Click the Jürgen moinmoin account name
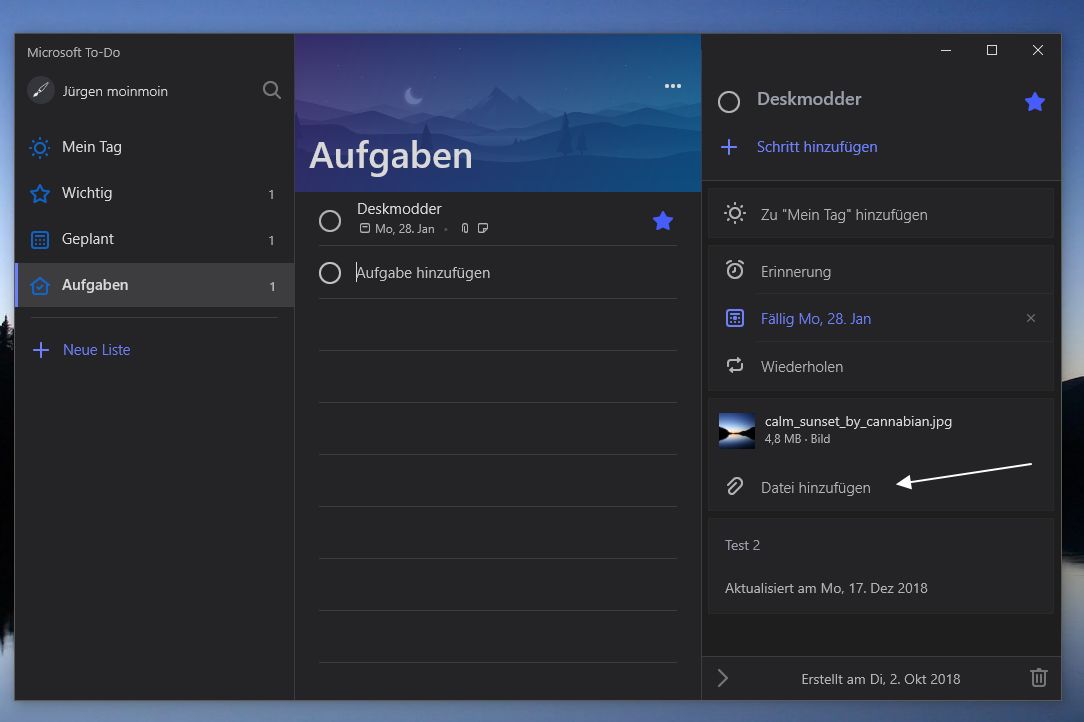The image size is (1084, 722). (115, 91)
